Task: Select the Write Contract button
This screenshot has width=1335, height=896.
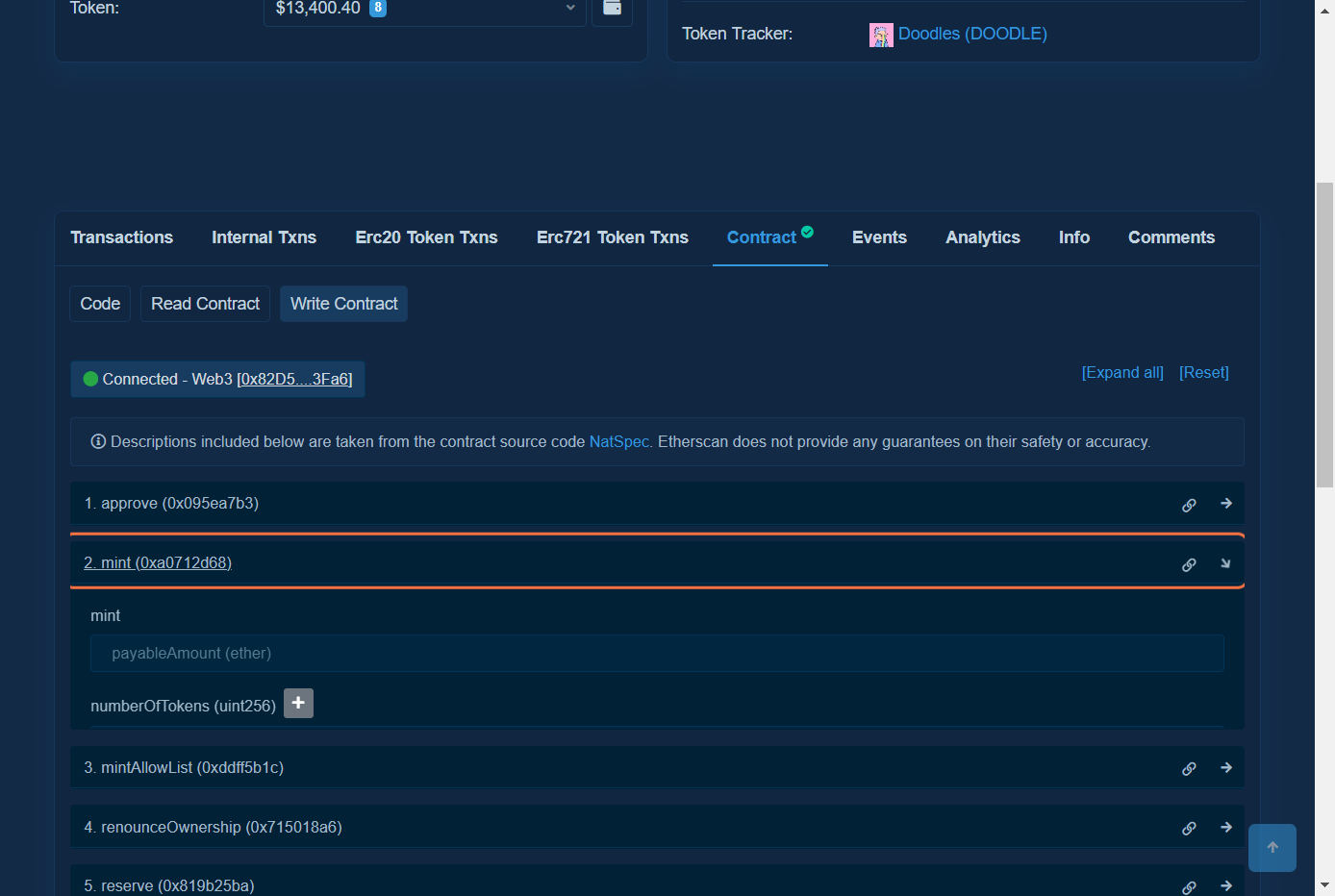Action: coord(344,304)
